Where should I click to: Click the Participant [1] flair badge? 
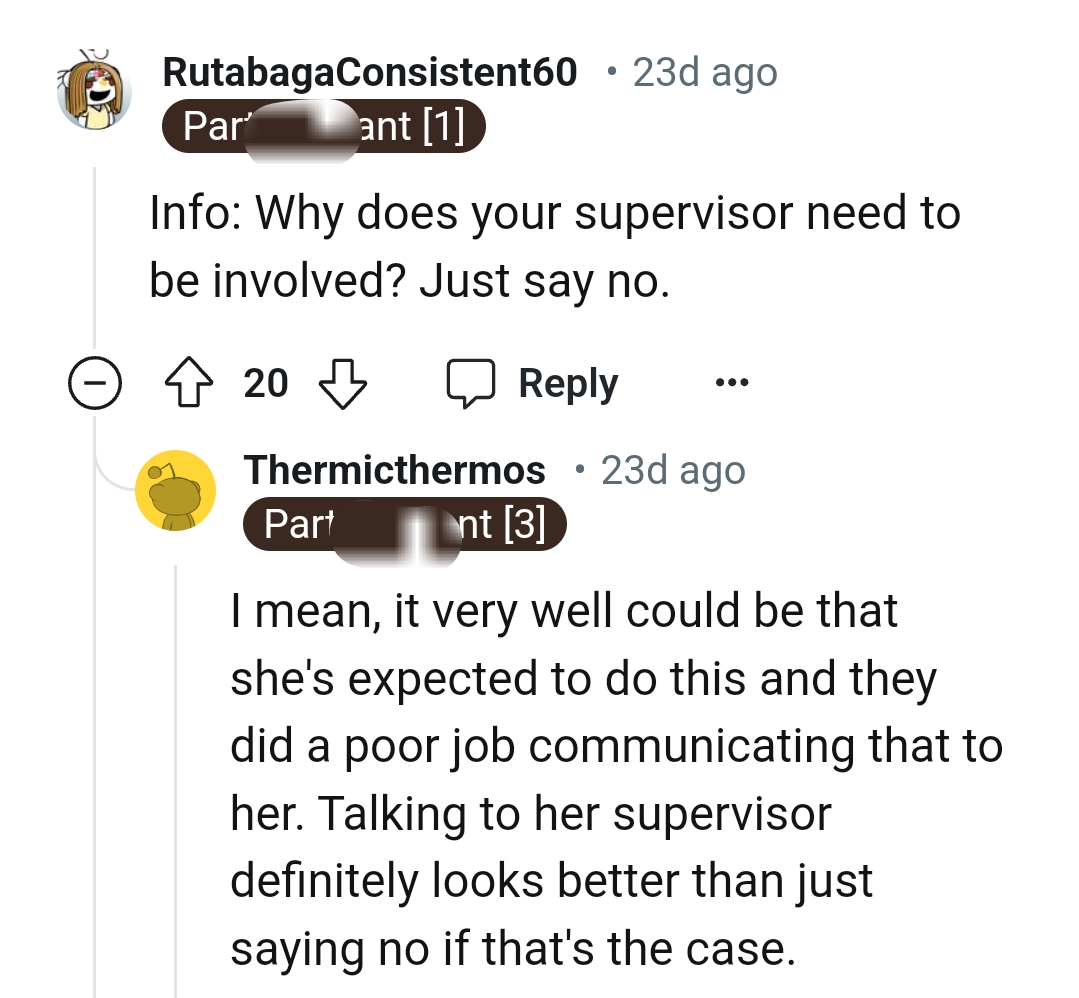(322, 125)
